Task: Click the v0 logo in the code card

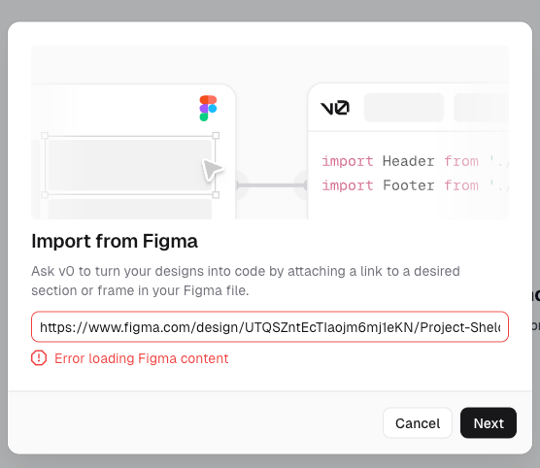Action: 335,108
